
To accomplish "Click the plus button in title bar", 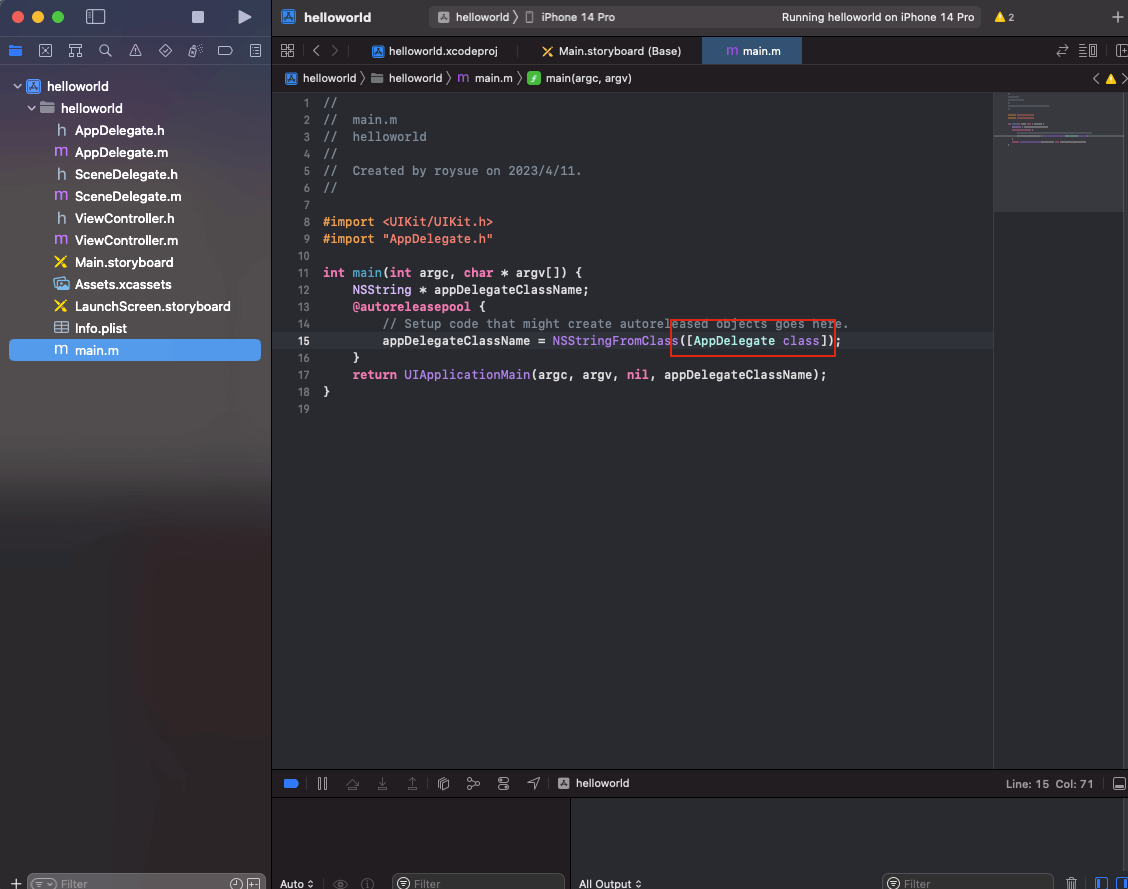I will [x=1117, y=17].
